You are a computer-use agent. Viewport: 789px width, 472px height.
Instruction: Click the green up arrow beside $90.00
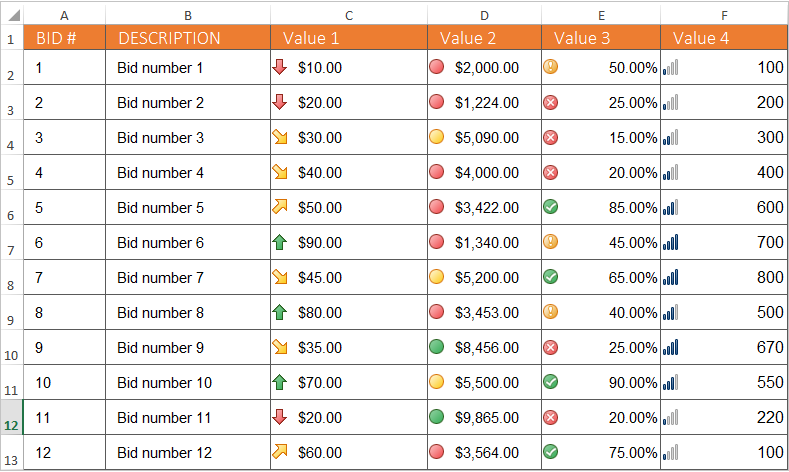click(x=279, y=242)
